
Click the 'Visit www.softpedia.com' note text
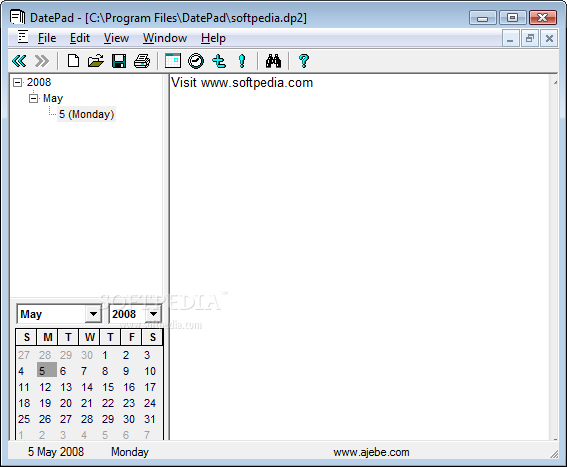point(242,83)
